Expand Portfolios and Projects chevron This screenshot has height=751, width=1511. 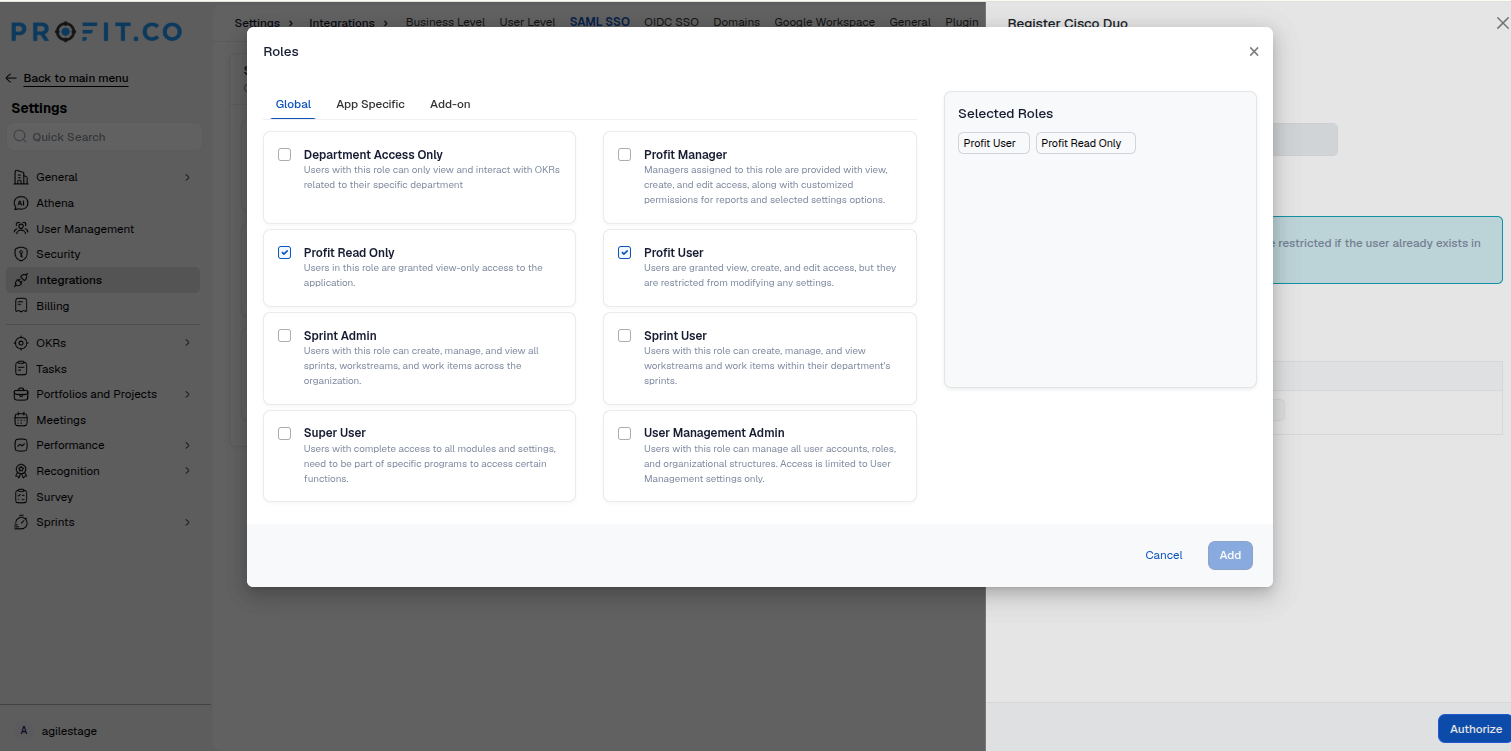pyautogui.click(x=187, y=394)
